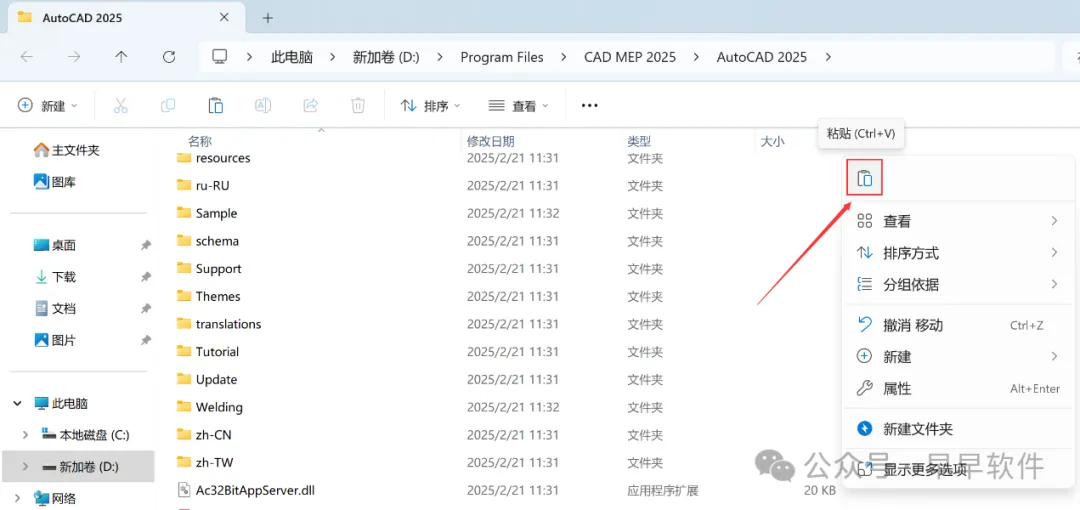Screen dimensions: 1080x510
Task: Open 排序方式 submenu in context menu
Action: tap(957, 253)
